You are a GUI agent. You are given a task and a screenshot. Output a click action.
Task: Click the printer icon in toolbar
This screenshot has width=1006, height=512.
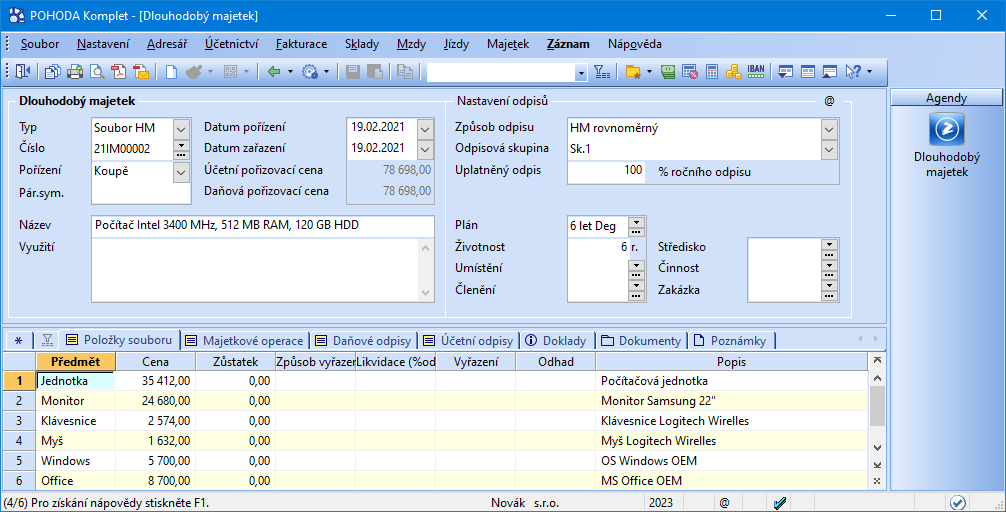tap(75, 72)
